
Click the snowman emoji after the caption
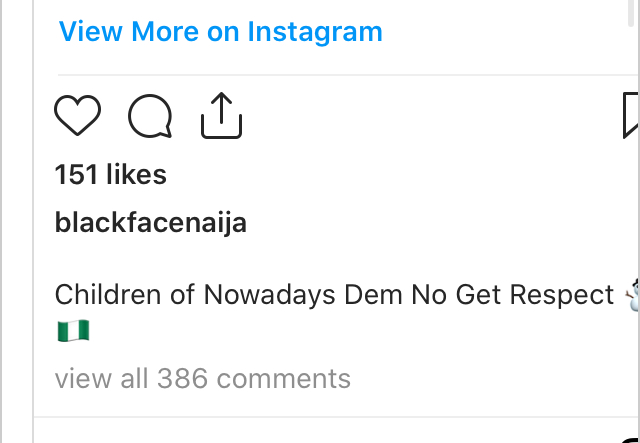point(631,295)
